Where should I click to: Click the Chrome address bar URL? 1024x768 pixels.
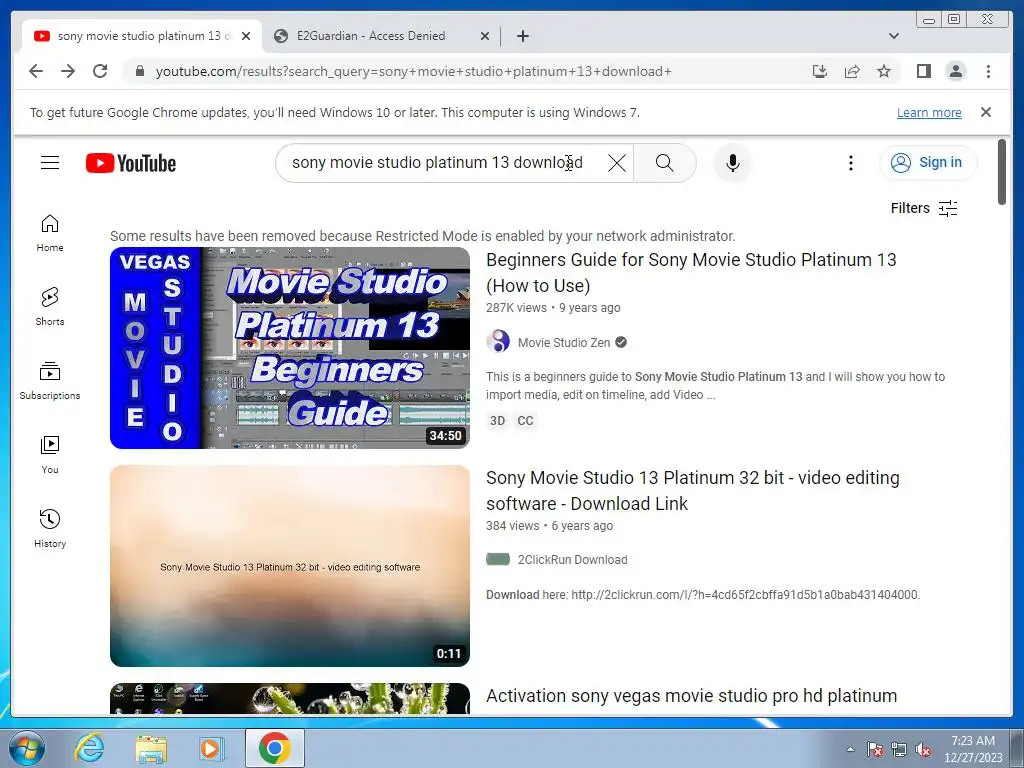click(x=413, y=71)
